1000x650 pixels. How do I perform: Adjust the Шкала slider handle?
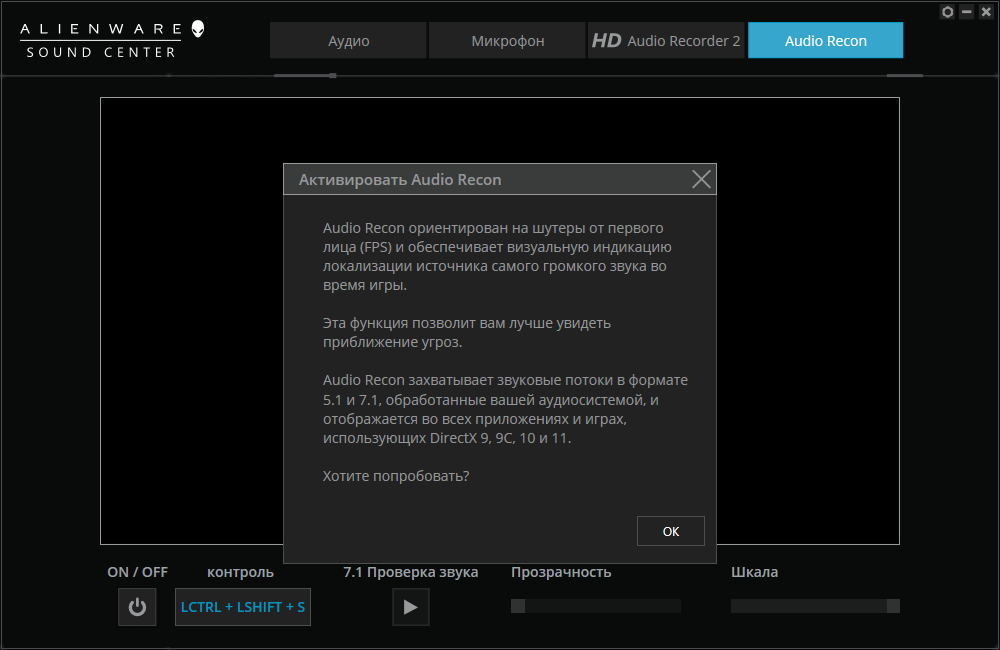pos(893,606)
